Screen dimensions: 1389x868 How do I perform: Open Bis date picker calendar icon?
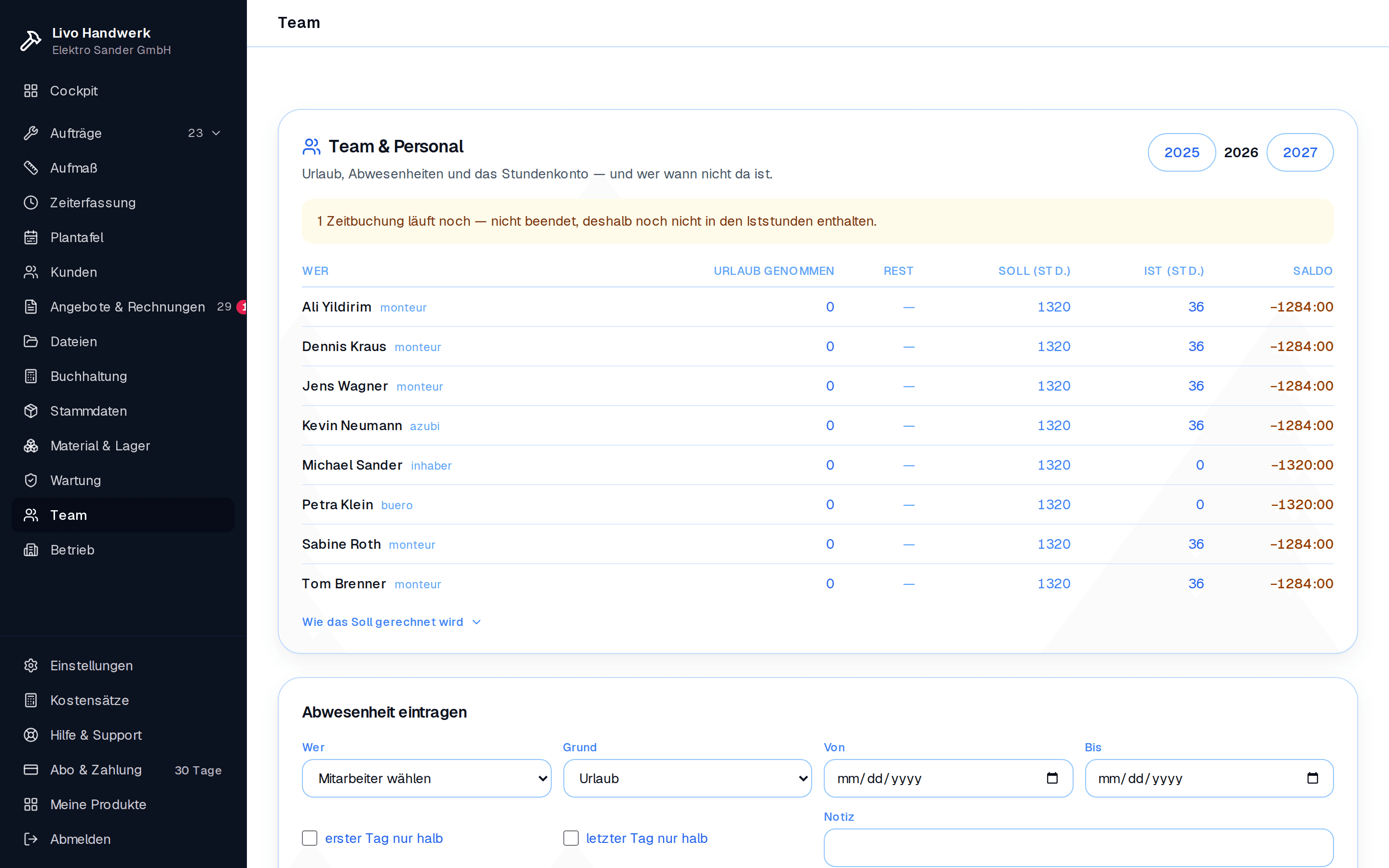tap(1313, 778)
